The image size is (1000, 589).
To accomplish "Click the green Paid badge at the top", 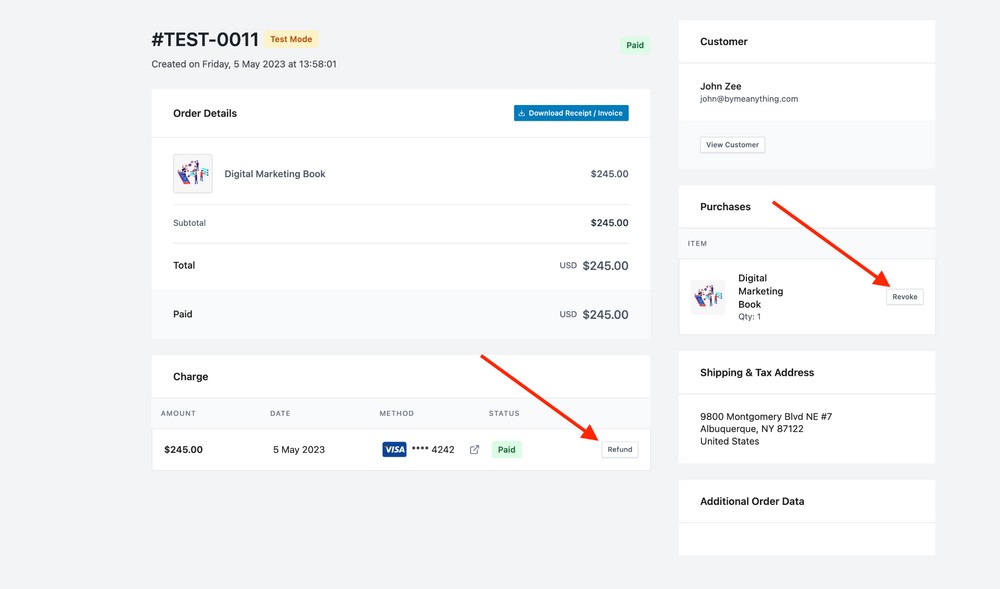I will (x=635, y=44).
